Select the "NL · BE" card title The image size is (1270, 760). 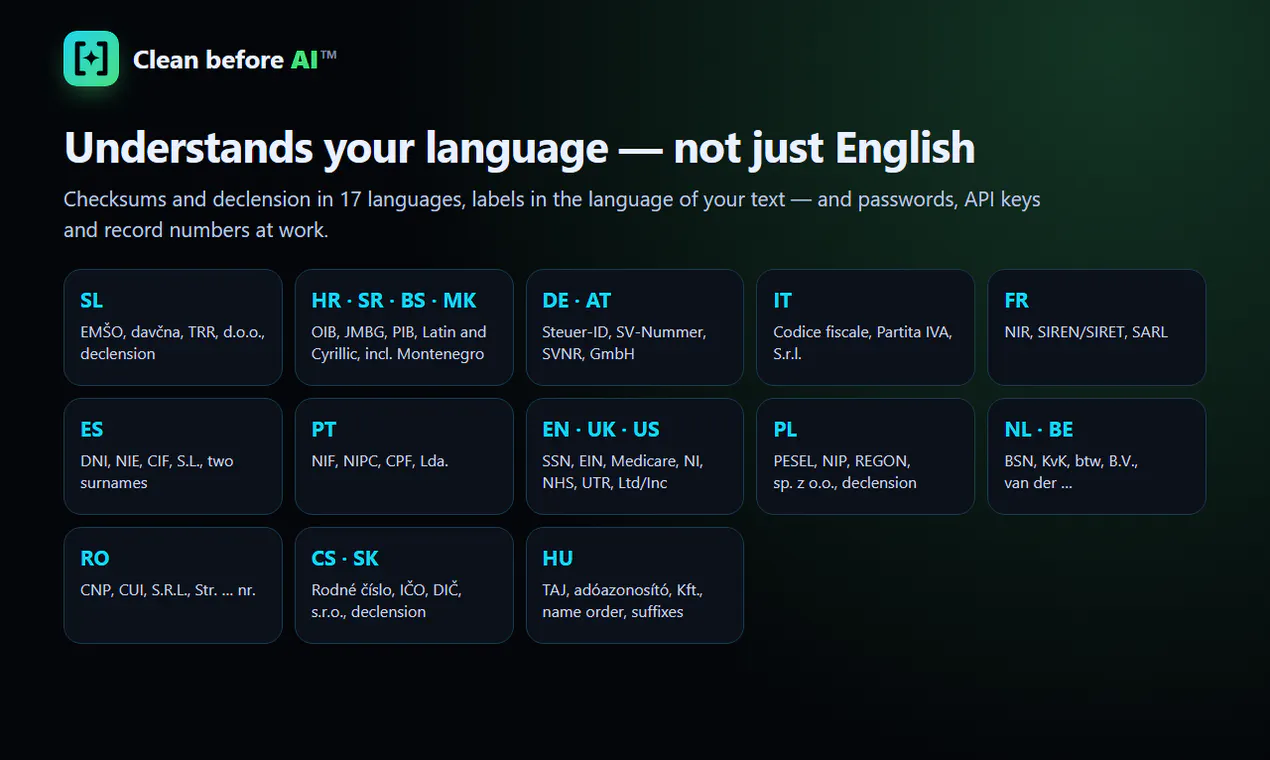tap(1038, 429)
